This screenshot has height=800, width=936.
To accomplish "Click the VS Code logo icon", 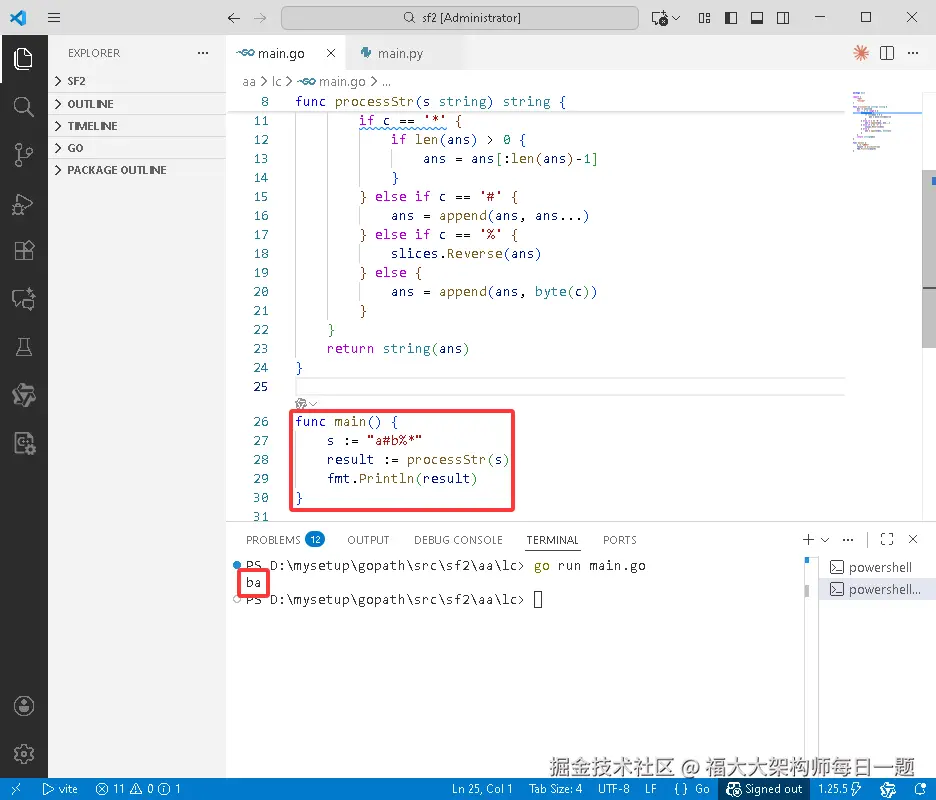I will pyautogui.click(x=18, y=17).
